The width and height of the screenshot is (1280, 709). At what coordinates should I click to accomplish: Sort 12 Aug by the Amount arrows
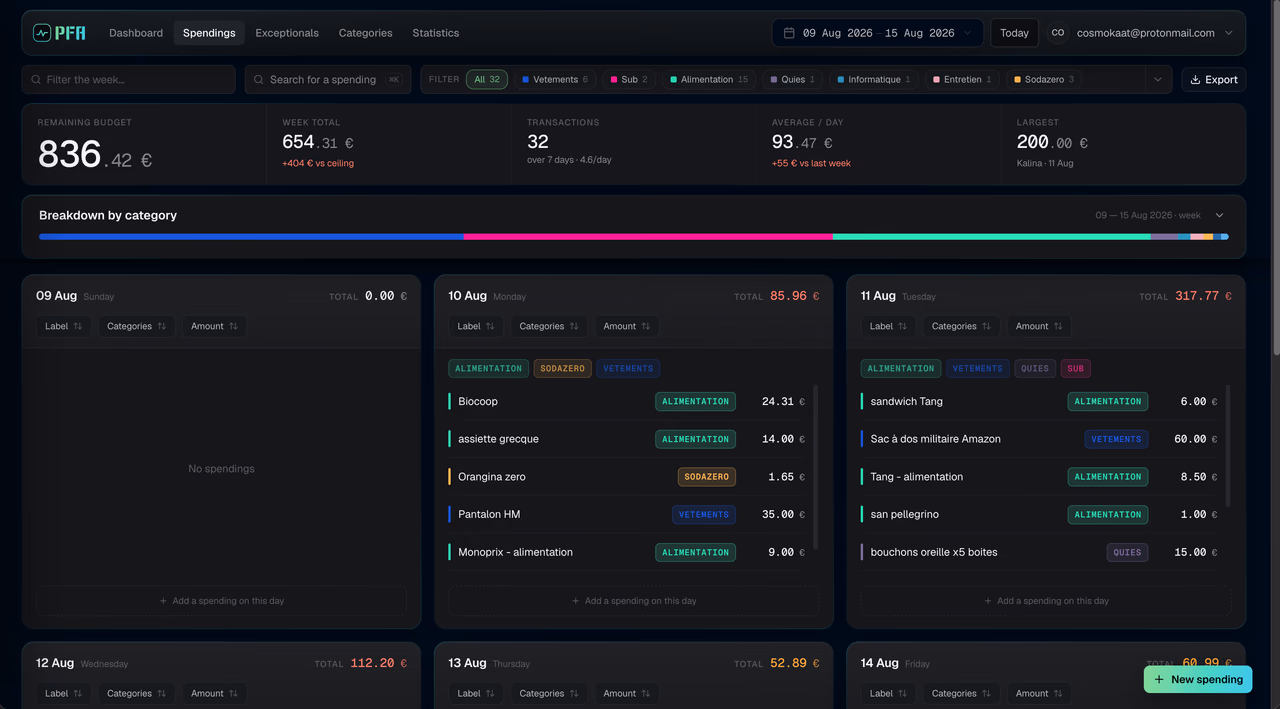[233, 693]
